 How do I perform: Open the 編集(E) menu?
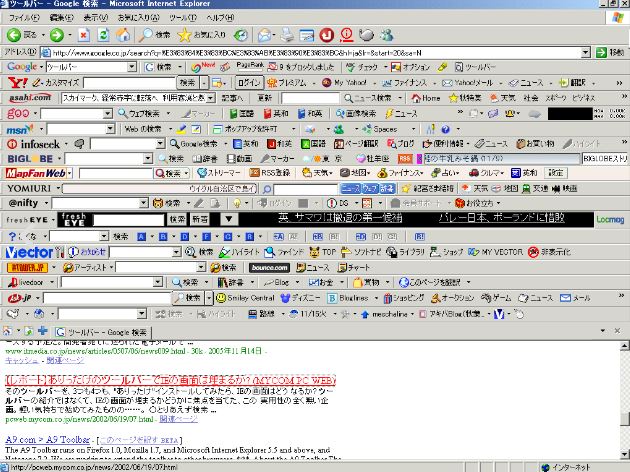point(61,18)
